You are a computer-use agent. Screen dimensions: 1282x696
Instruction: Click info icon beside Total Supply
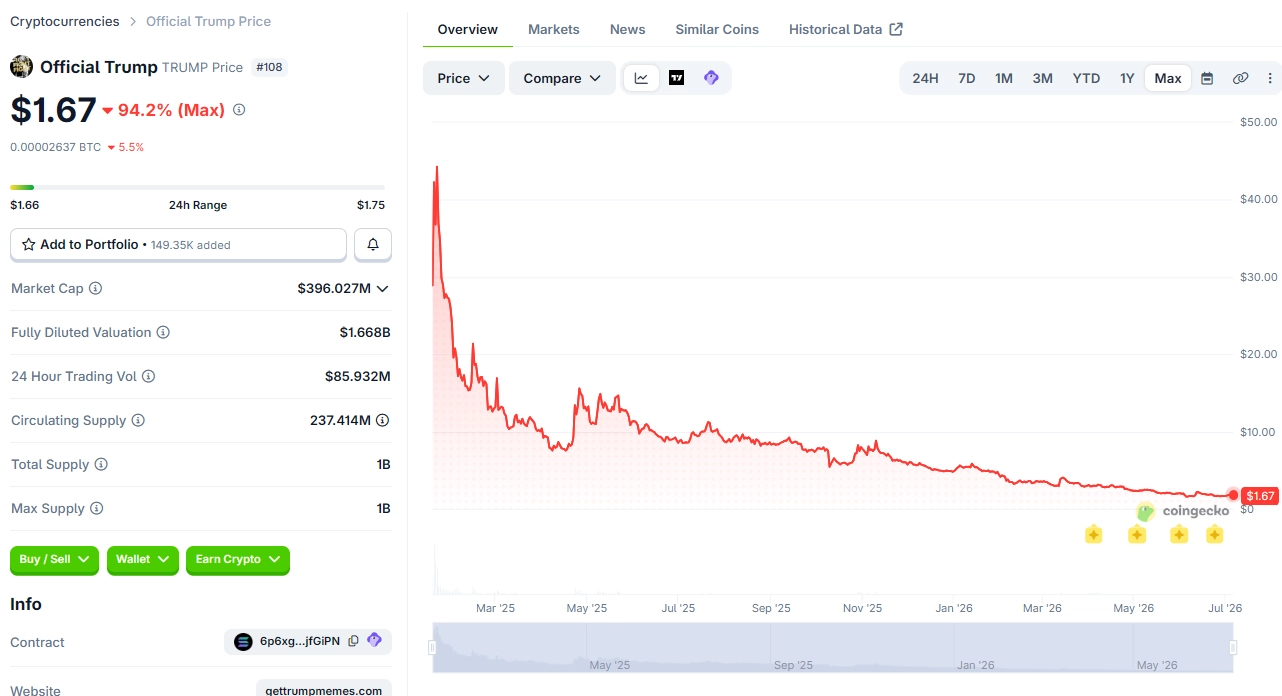click(x=101, y=464)
